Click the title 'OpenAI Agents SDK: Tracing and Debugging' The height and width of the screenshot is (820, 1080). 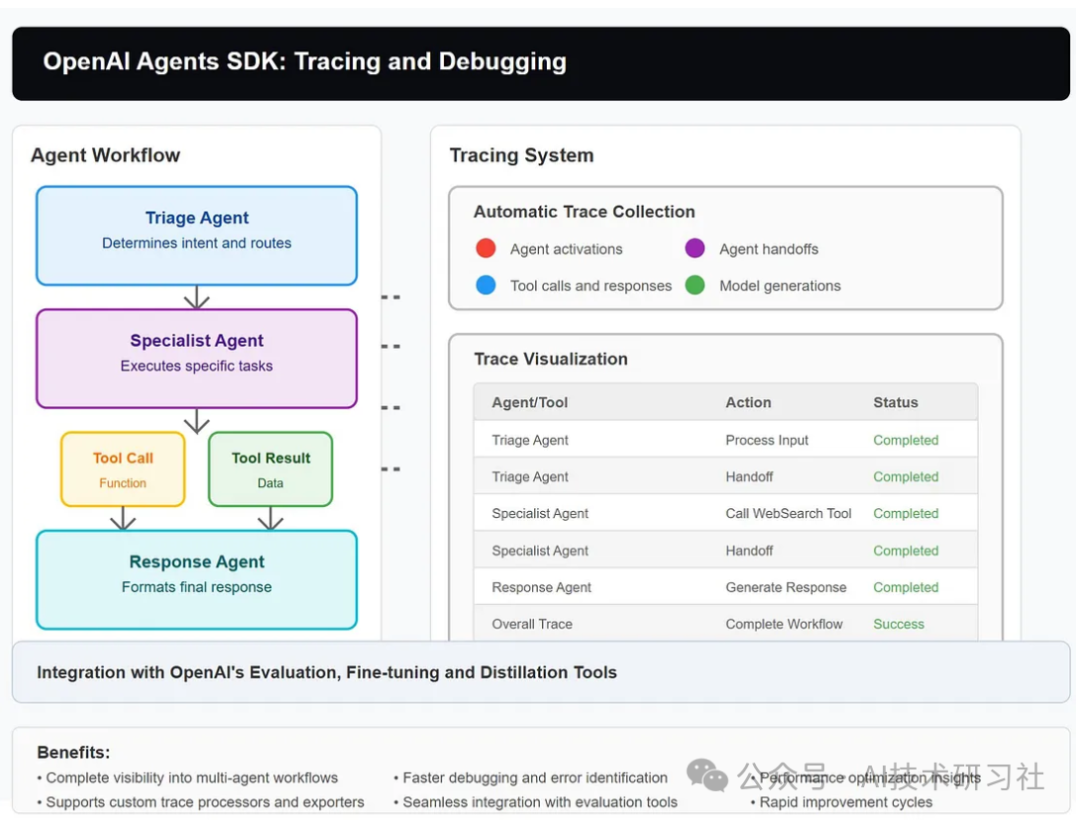click(304, 61)
